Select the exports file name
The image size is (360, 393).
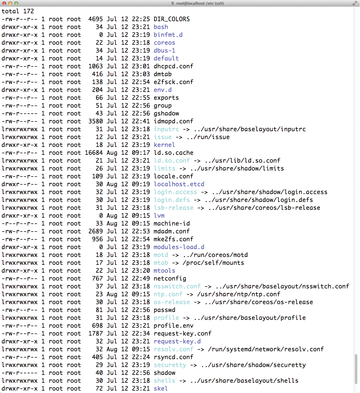click(x=166, y=98)
